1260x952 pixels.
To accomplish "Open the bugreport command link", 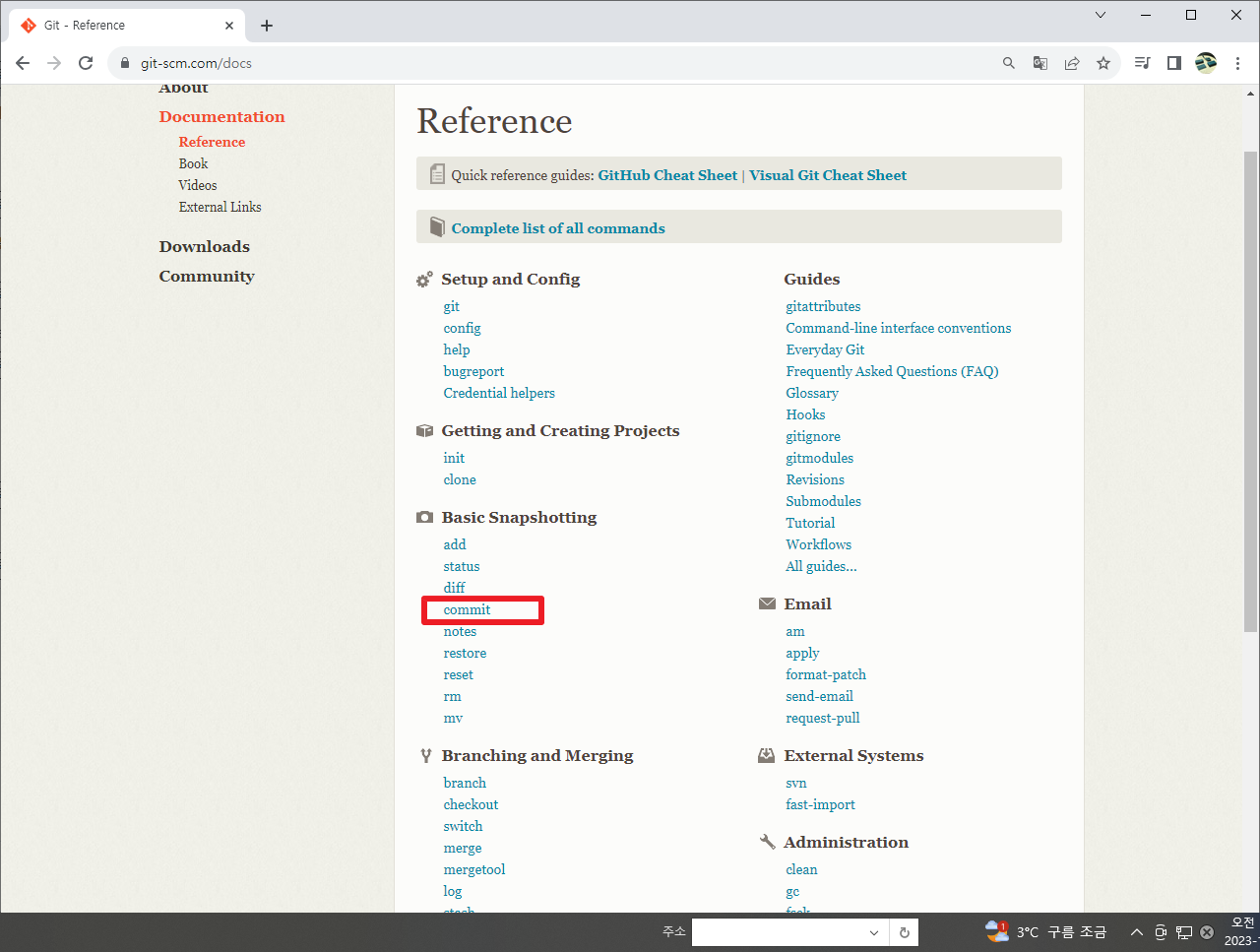I will tap(473, 371).
